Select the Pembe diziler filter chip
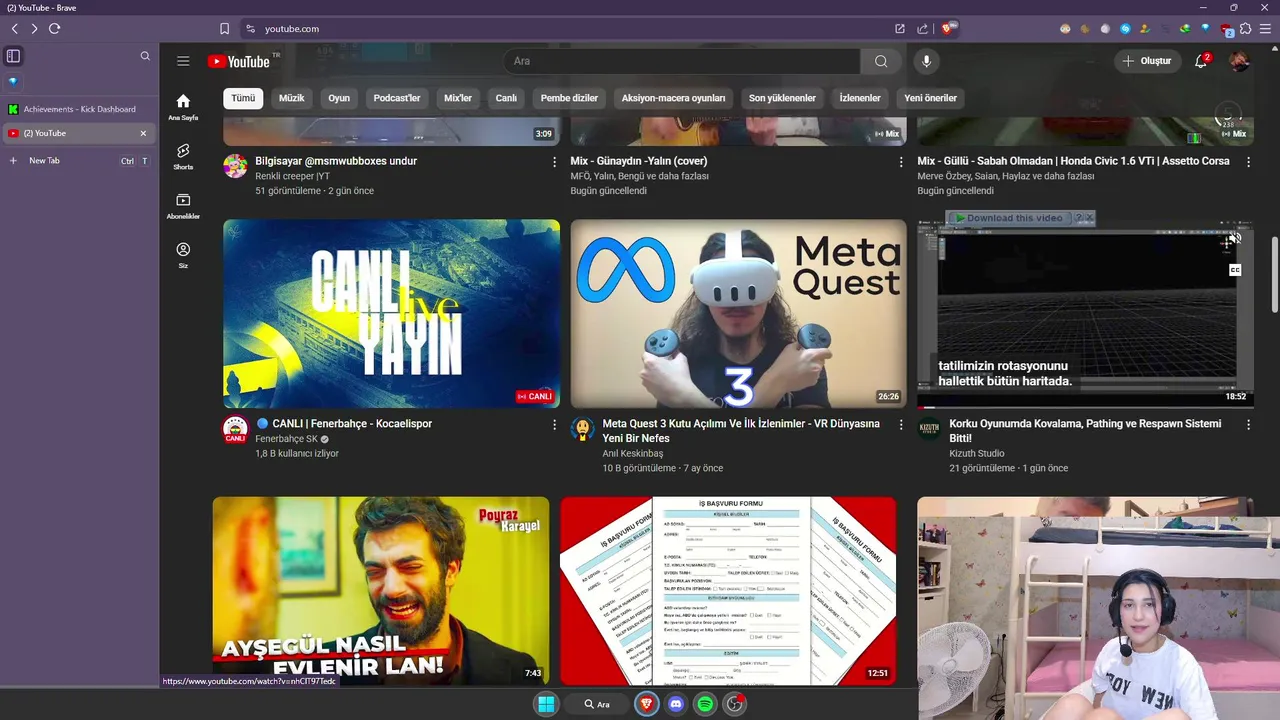This screenshot has width=1280, height=720. pyautogui.click(x=569, y=98)
